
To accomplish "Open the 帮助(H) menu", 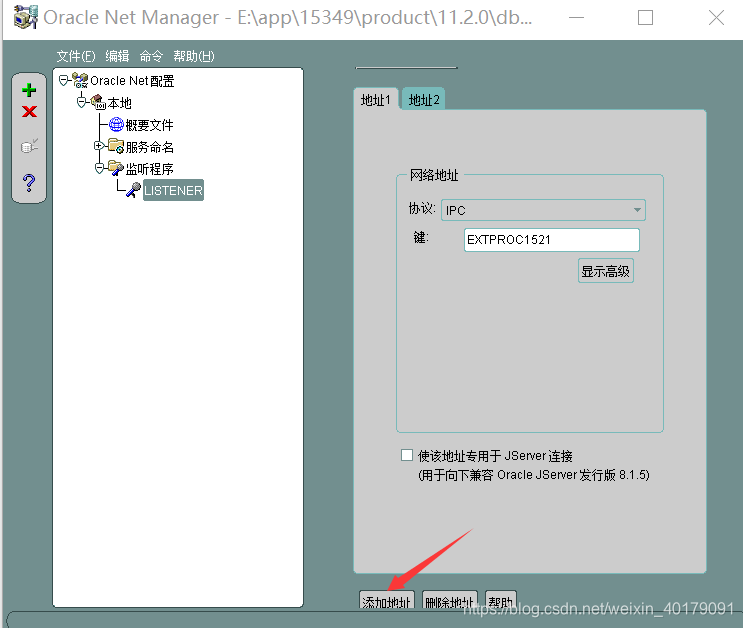I will (194, 56).
